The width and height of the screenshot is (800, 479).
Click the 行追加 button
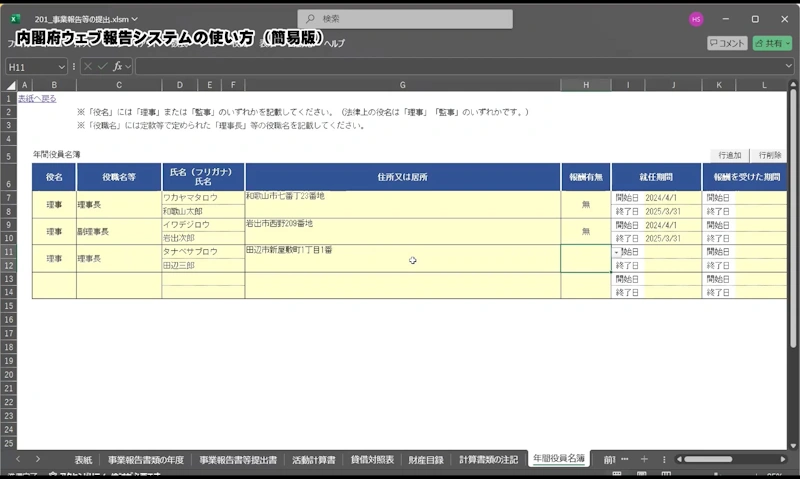(729, 155)
